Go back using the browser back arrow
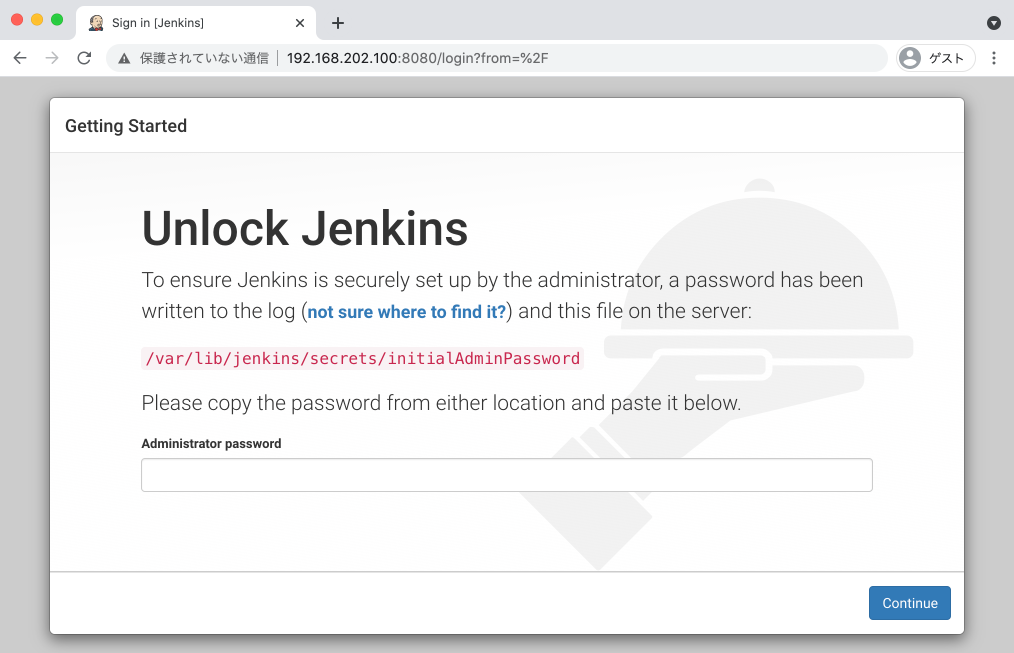Image resolution: width=1014 pixels, height=653 pixels. pyautogui.click(x=20, y=58)
